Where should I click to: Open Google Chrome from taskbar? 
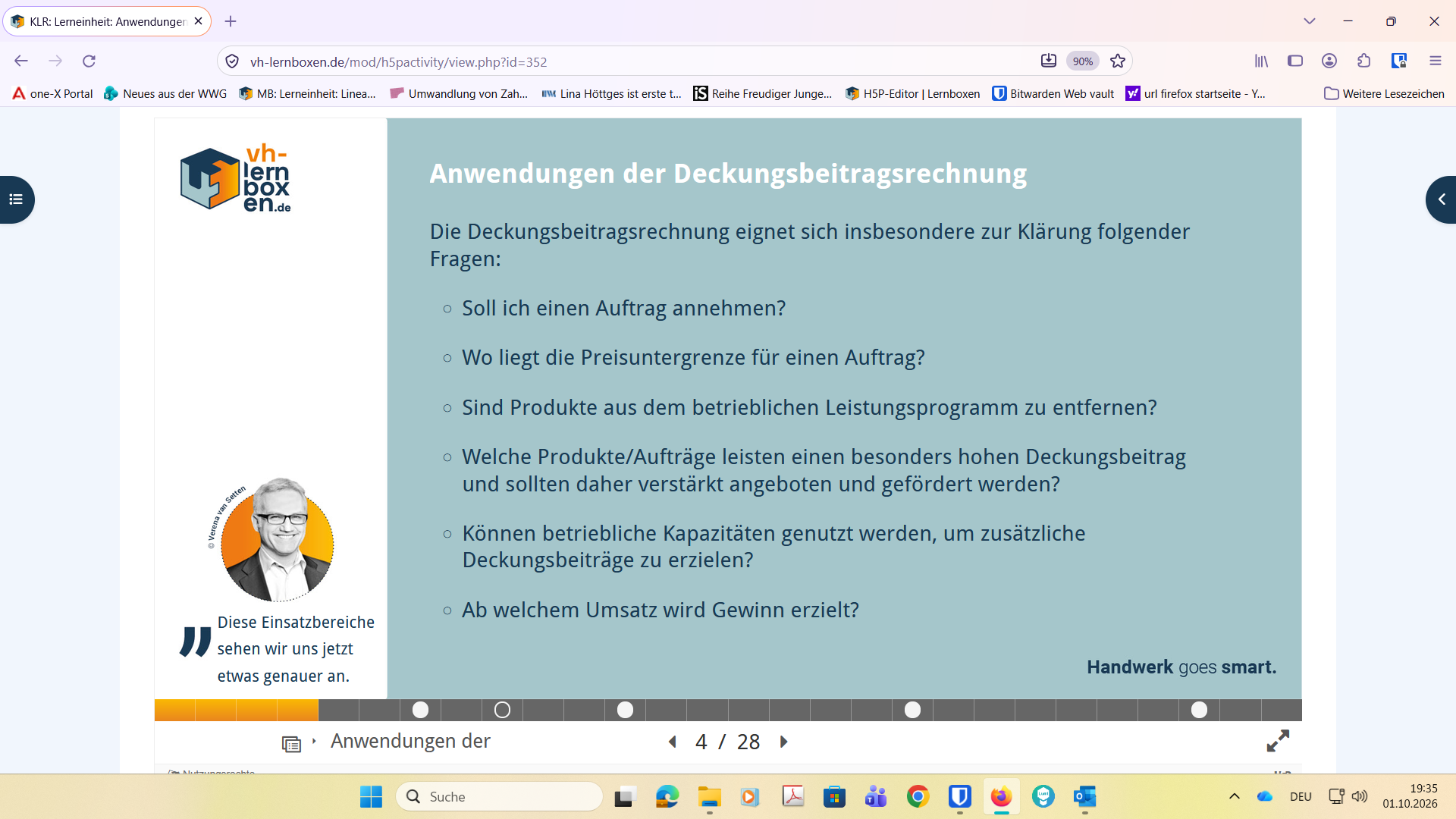coord(918,796)
